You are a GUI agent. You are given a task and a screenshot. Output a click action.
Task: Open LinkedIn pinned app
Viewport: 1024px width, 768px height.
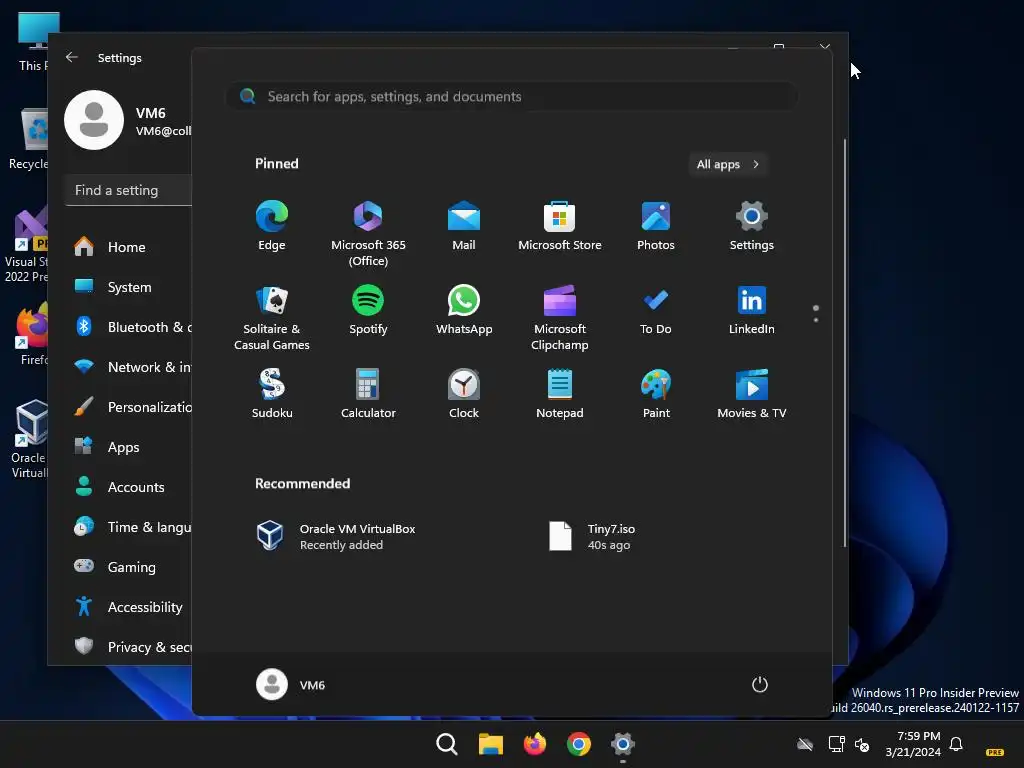752,310
